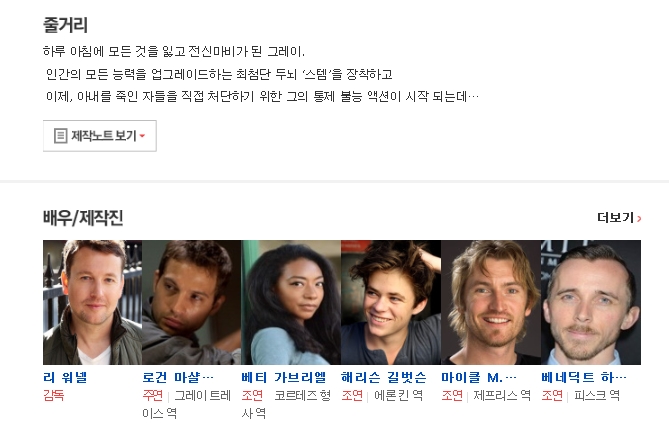Click 마이클 M. portrait thumbnail
This screenshot has height=438, width=669.
pos(491,302)
